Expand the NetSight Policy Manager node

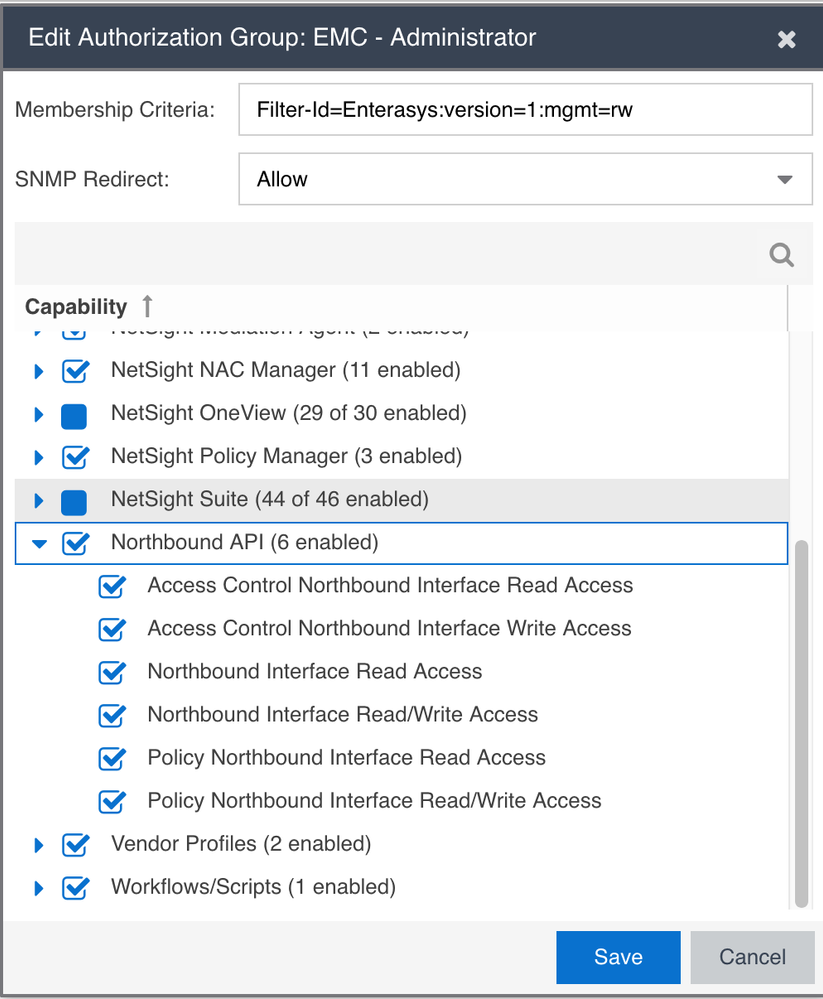point(40,457)
